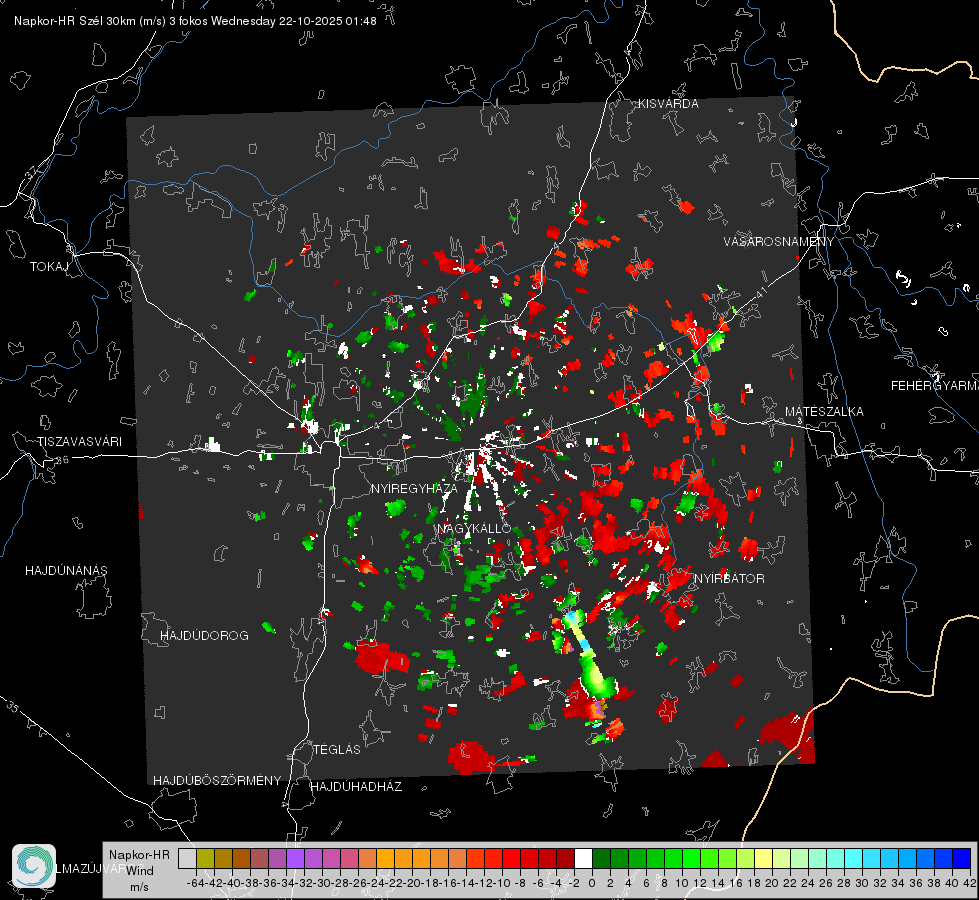This screenshot has width=979, height=900.
Task: Pick the dark green swatch between 0 and 2
Action: pyautogui.click(x=602, y=858)
